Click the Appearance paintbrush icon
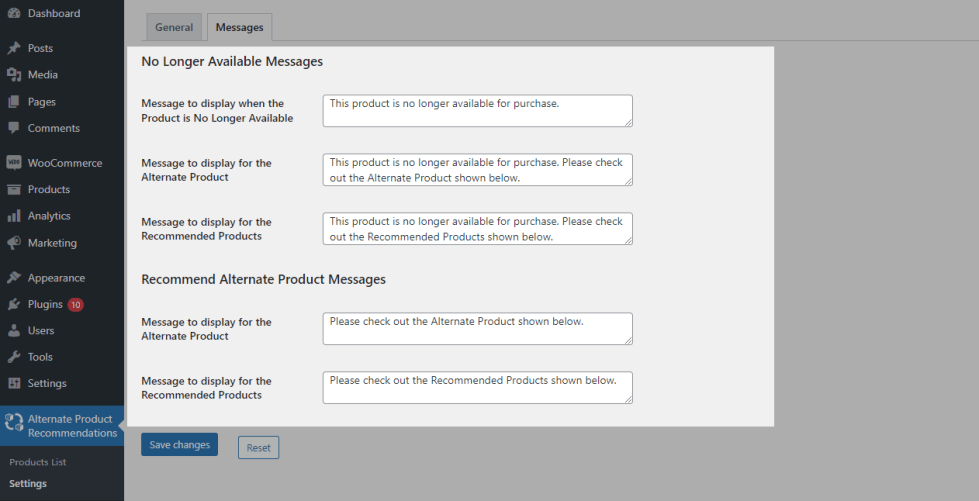This screenshot has height=501, width=979. pos(14,278)
